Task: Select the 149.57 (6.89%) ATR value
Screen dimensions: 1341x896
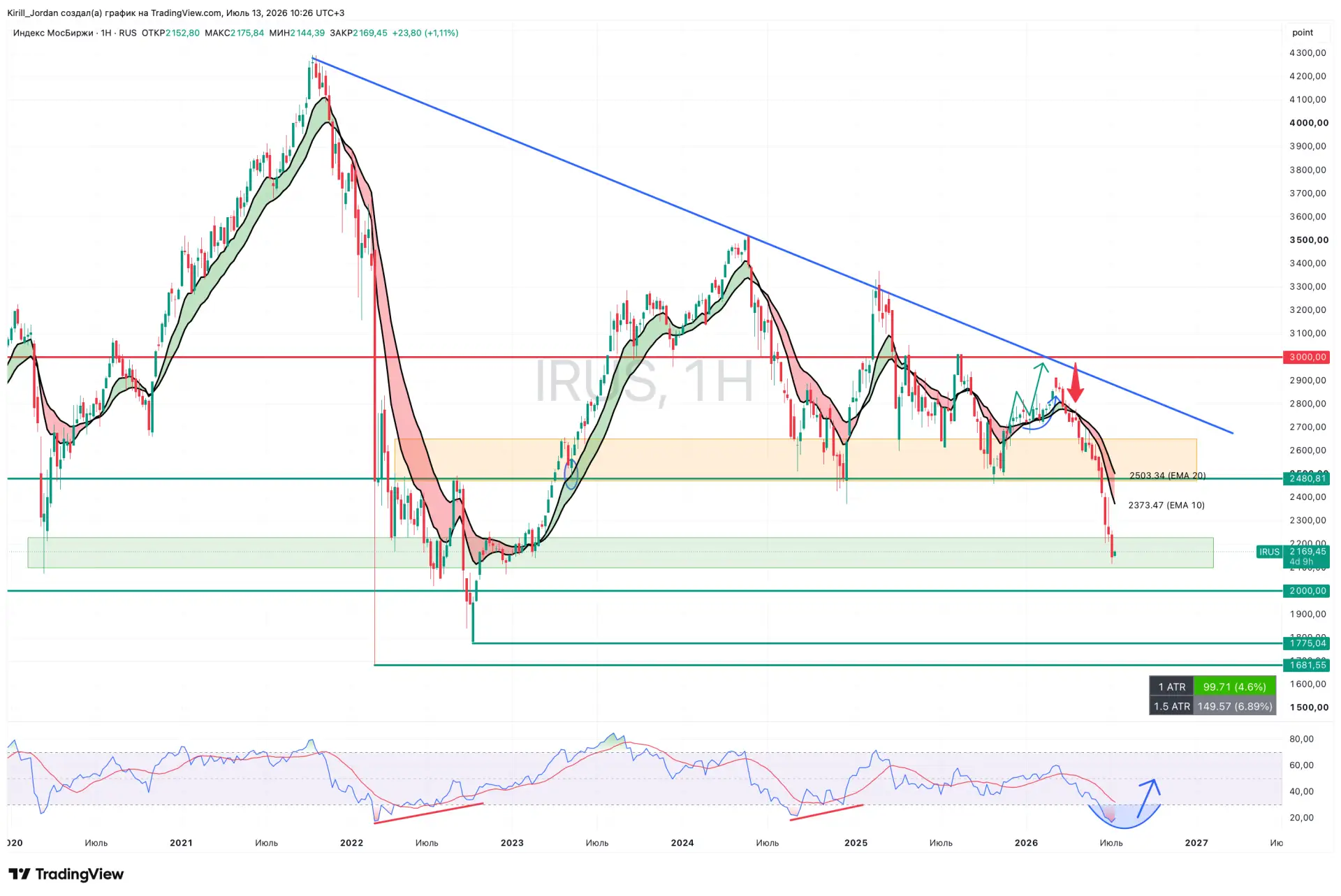Action: (1234, 706)
